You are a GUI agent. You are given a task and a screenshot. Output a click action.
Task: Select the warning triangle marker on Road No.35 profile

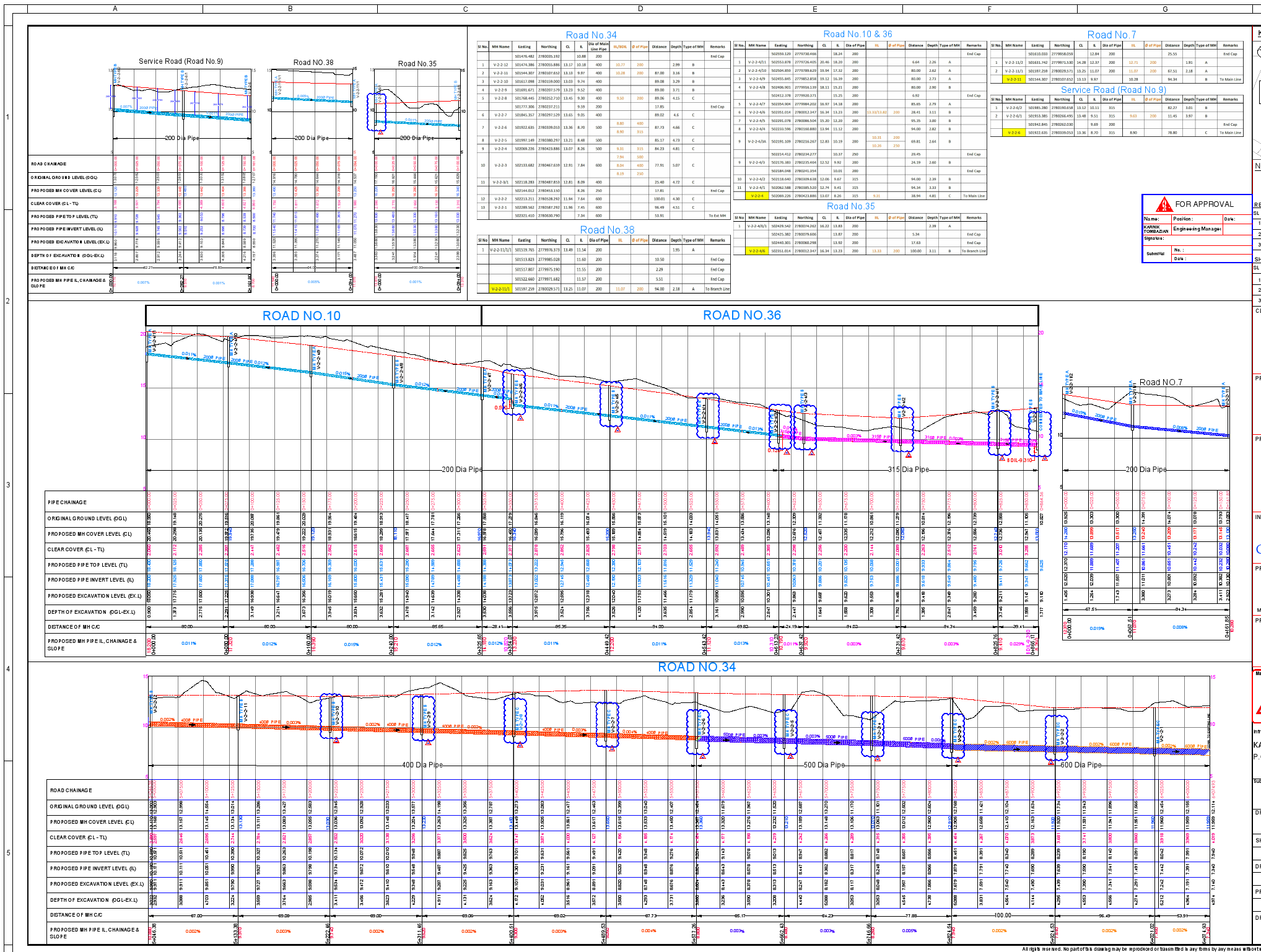click(x=380, y=133)
